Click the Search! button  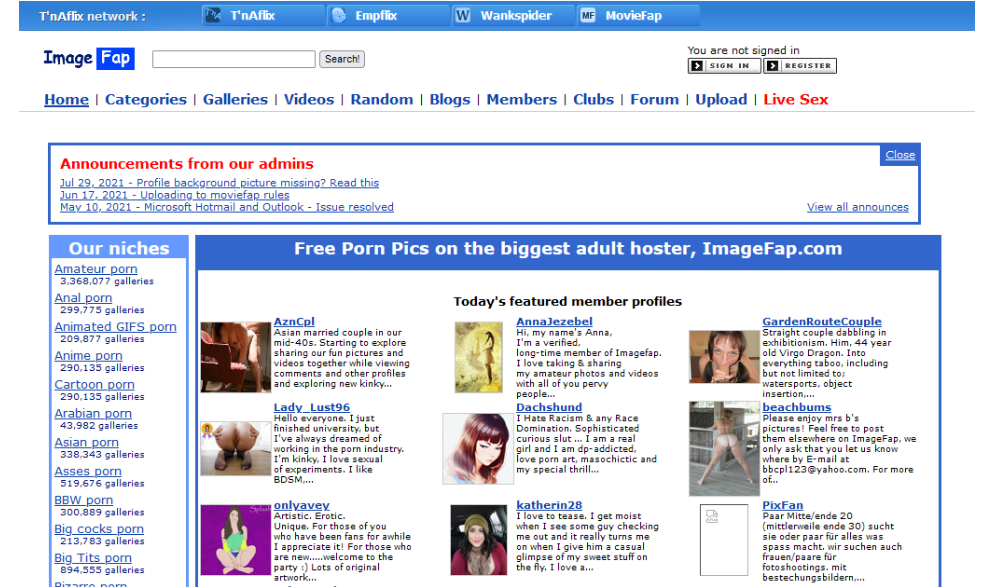342,59
